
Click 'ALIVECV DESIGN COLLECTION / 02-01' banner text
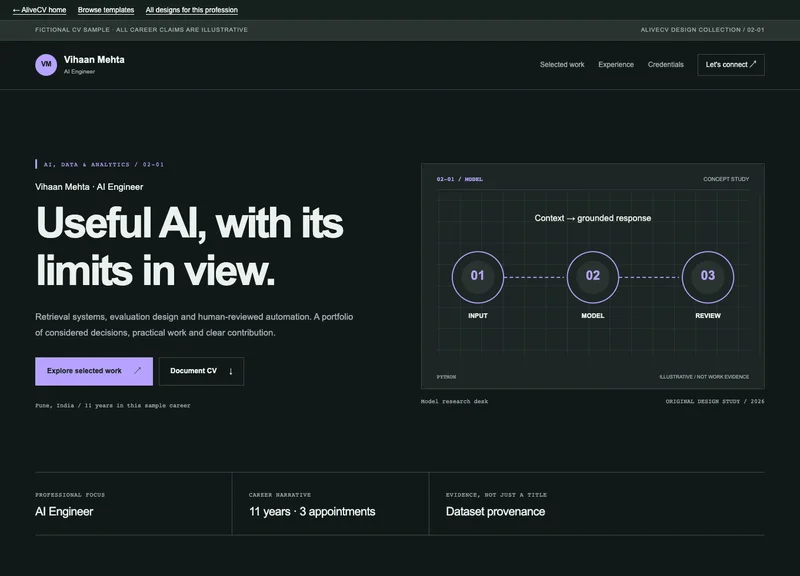(702, 30)
